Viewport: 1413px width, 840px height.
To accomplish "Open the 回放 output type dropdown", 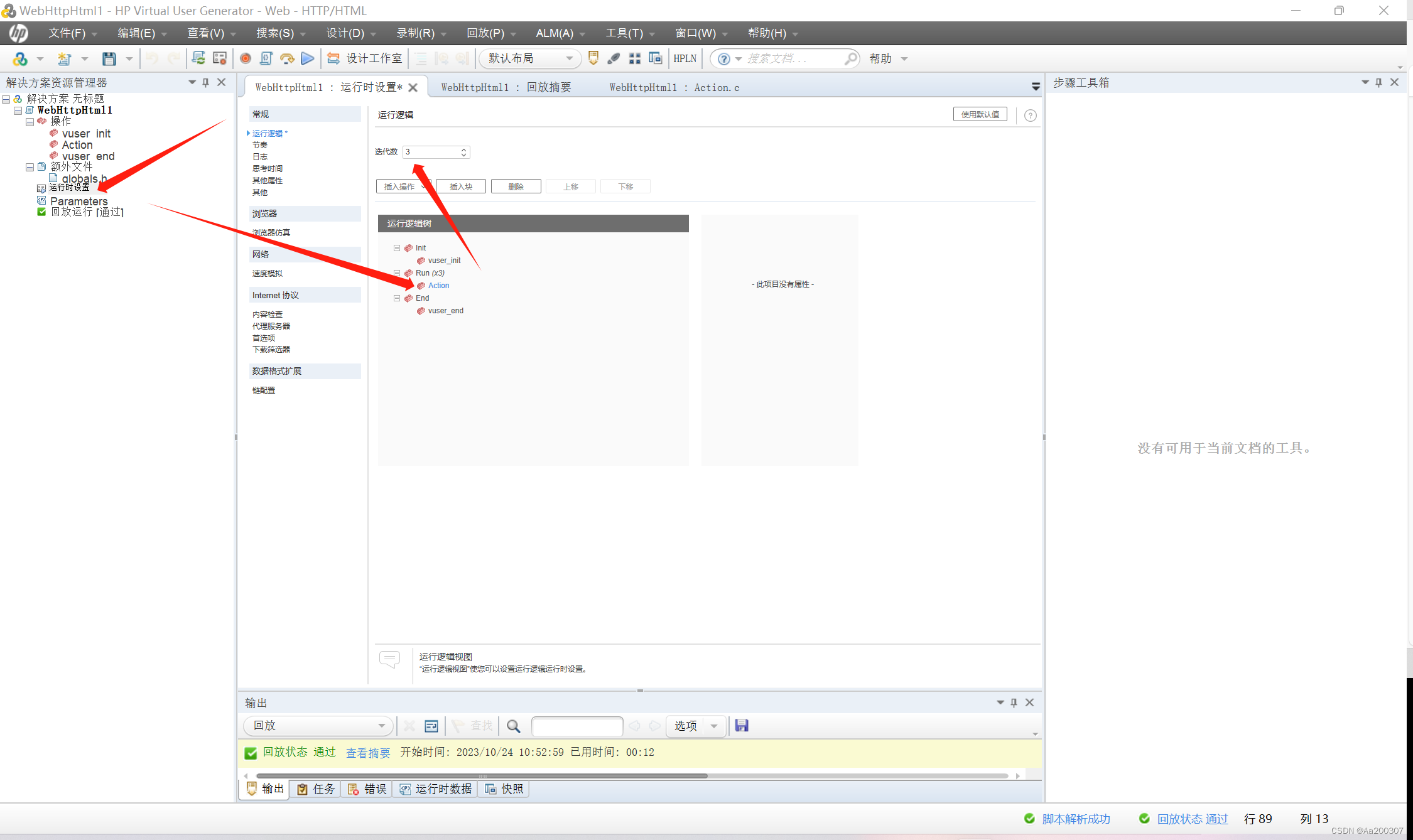I will coord(381,726).
